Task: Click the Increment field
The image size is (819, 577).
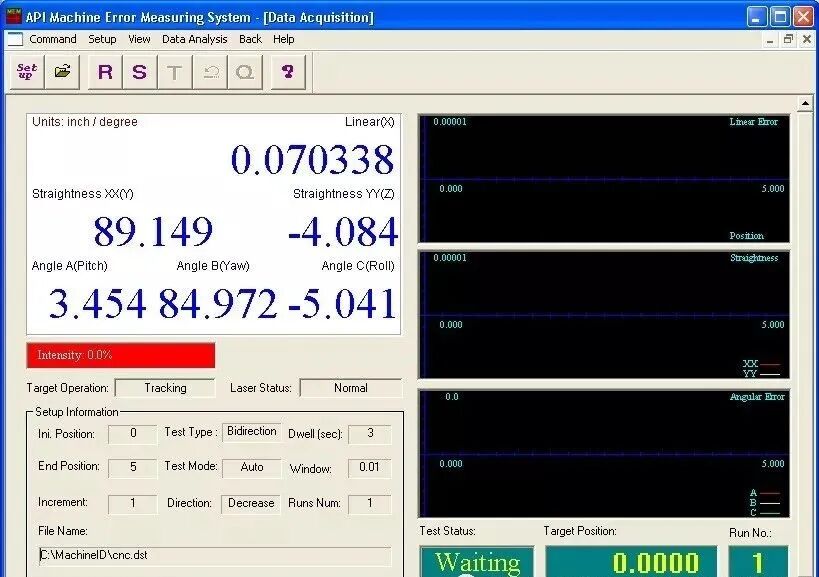Action: tap(133, 503)
